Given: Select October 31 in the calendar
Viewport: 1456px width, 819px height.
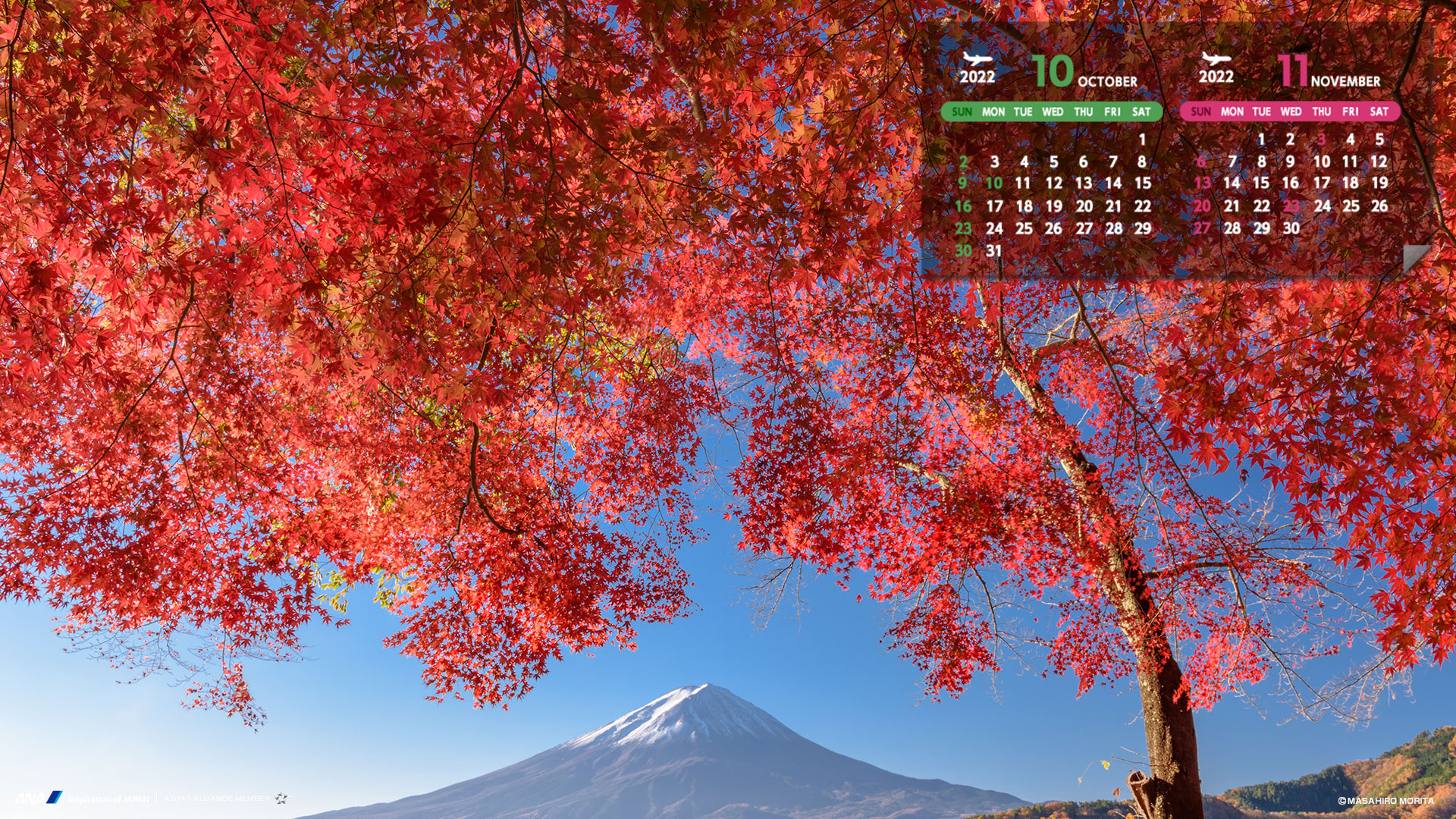Looking at the screenshot, I should (x=993, y=251).
